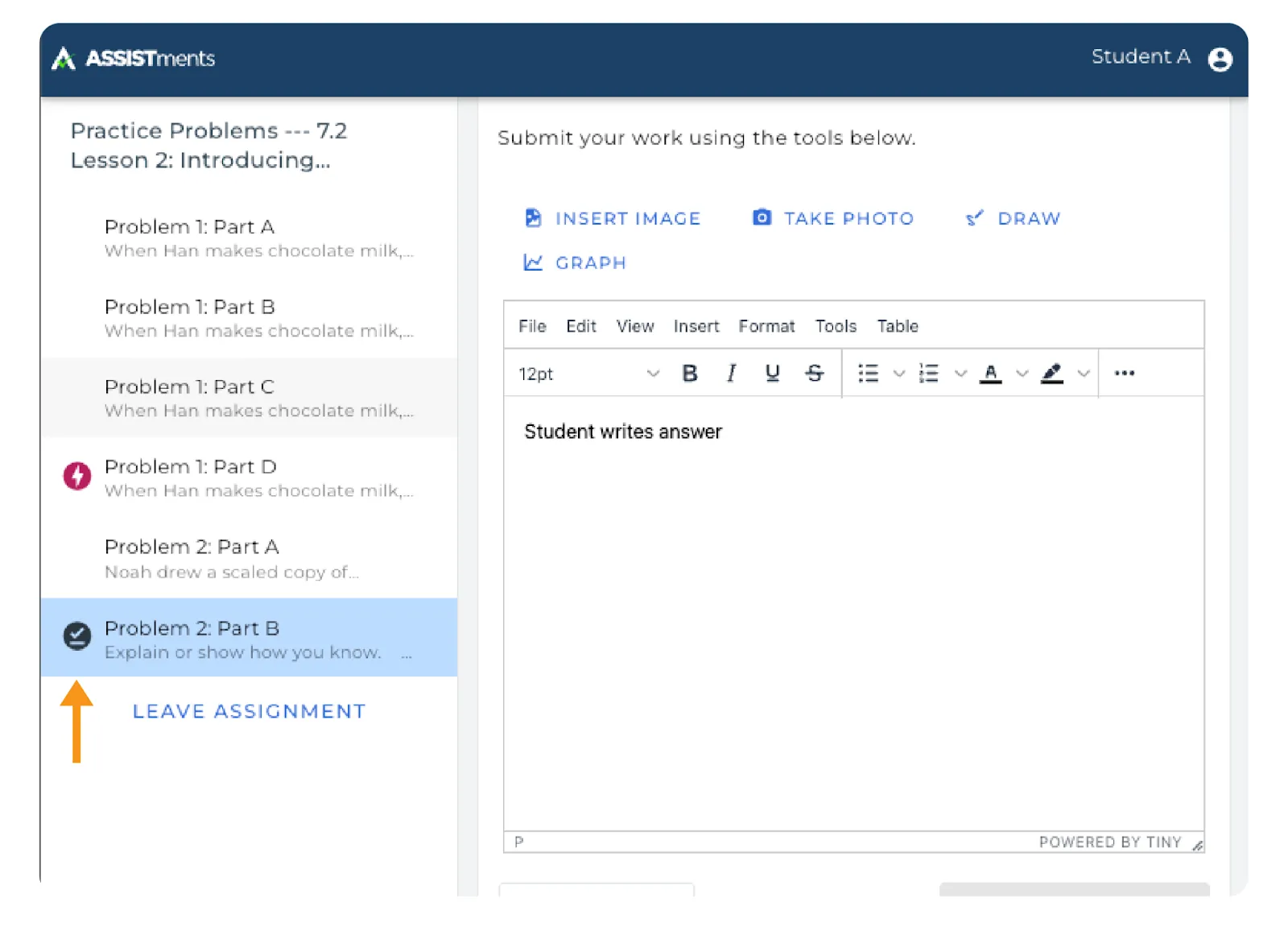
Task: Click the Graph chart icon
Action: pos(533,263)
